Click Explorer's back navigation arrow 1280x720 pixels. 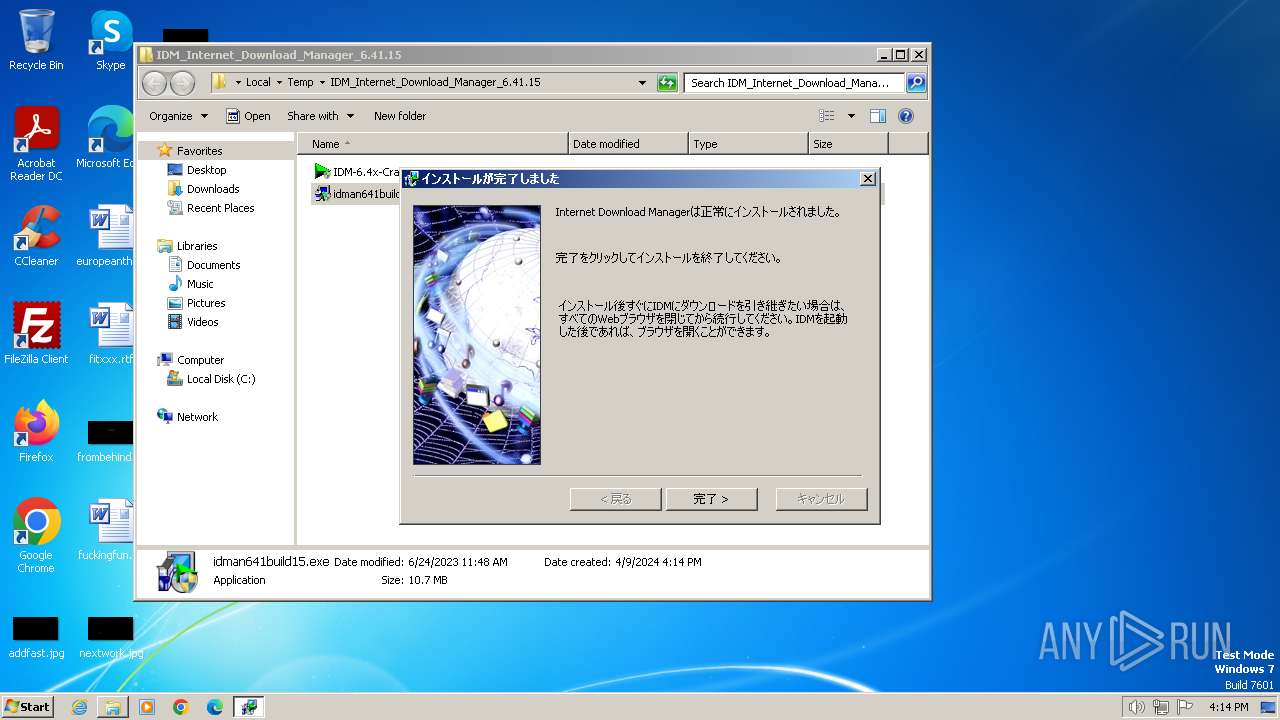[x=155, y=83]
